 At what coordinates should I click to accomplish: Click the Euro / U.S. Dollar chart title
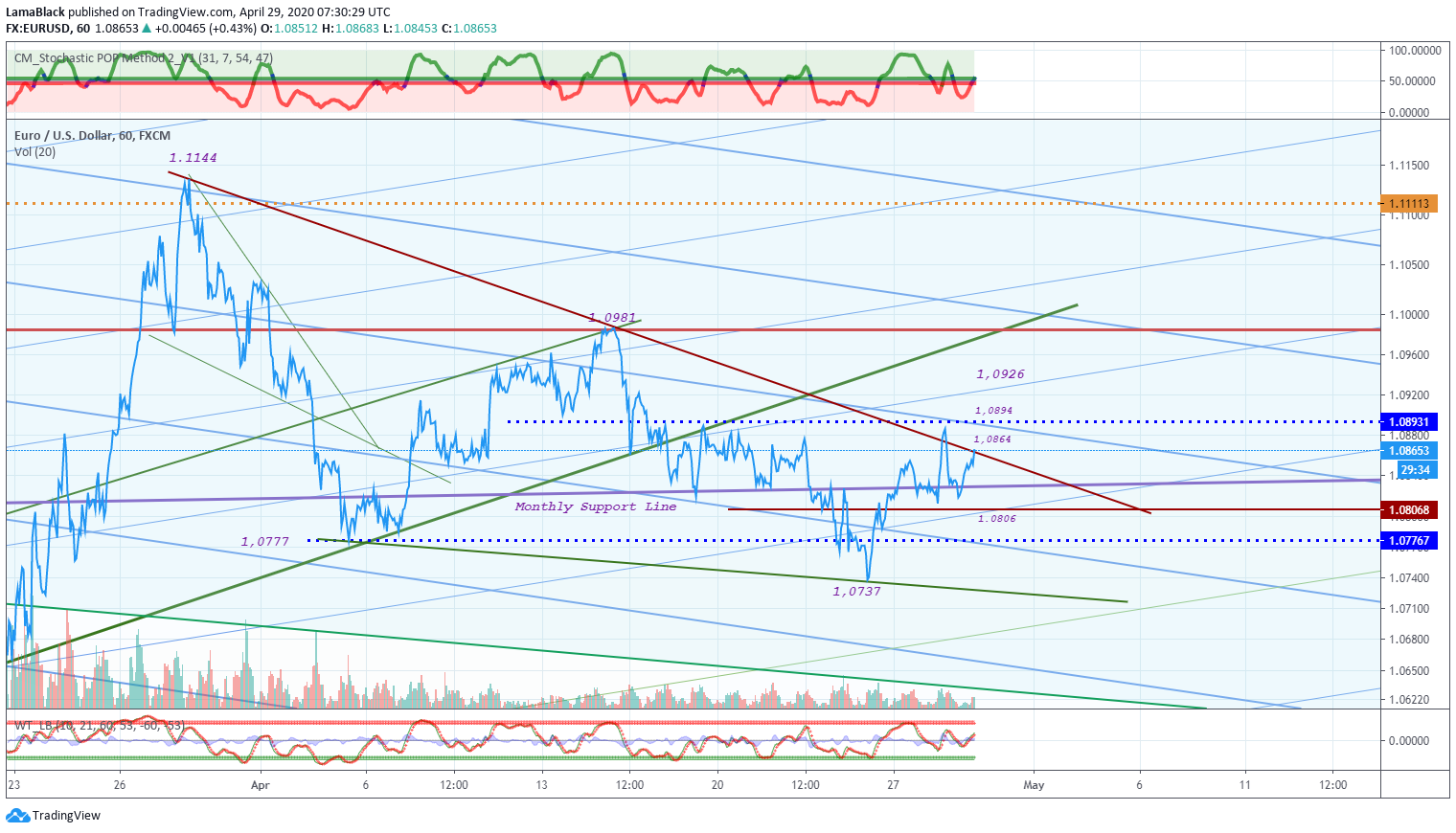click(92, 136)
